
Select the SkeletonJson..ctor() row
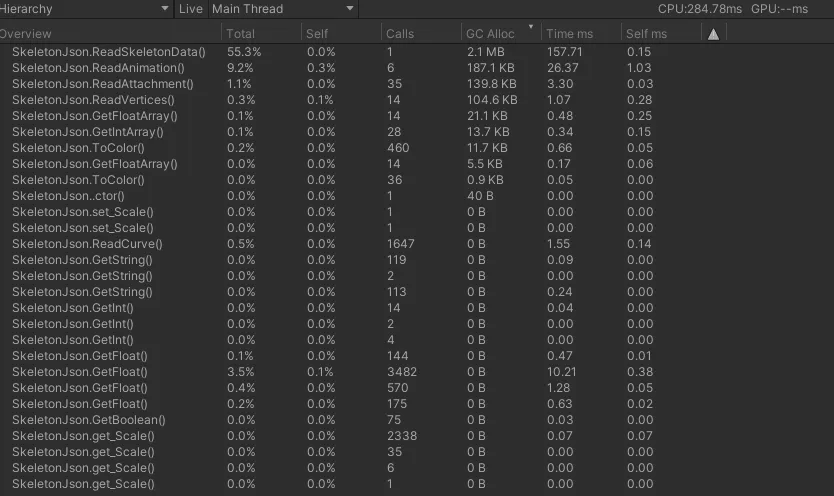(x=417, y=196)
